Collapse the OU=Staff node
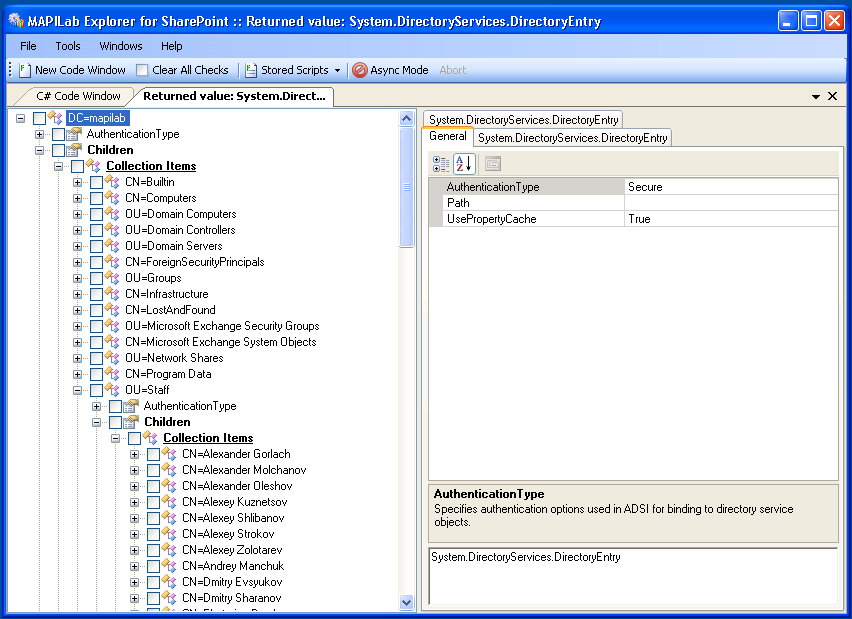This screenshot has height=619, width=852. coord(77,390)
